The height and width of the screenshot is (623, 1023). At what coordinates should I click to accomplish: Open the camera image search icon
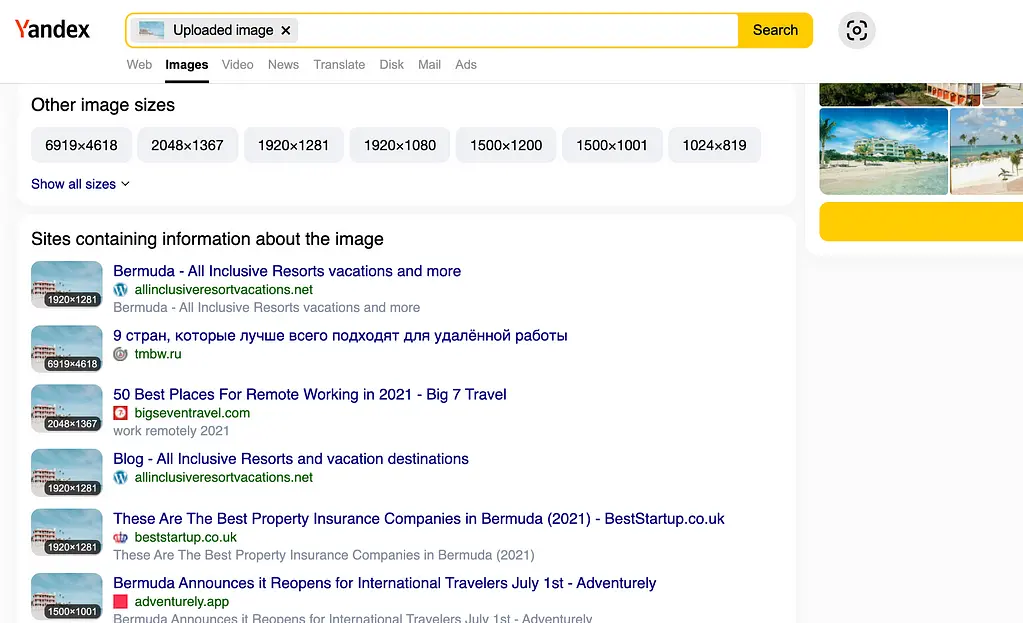pyautogui.click(x=856, y=30)
